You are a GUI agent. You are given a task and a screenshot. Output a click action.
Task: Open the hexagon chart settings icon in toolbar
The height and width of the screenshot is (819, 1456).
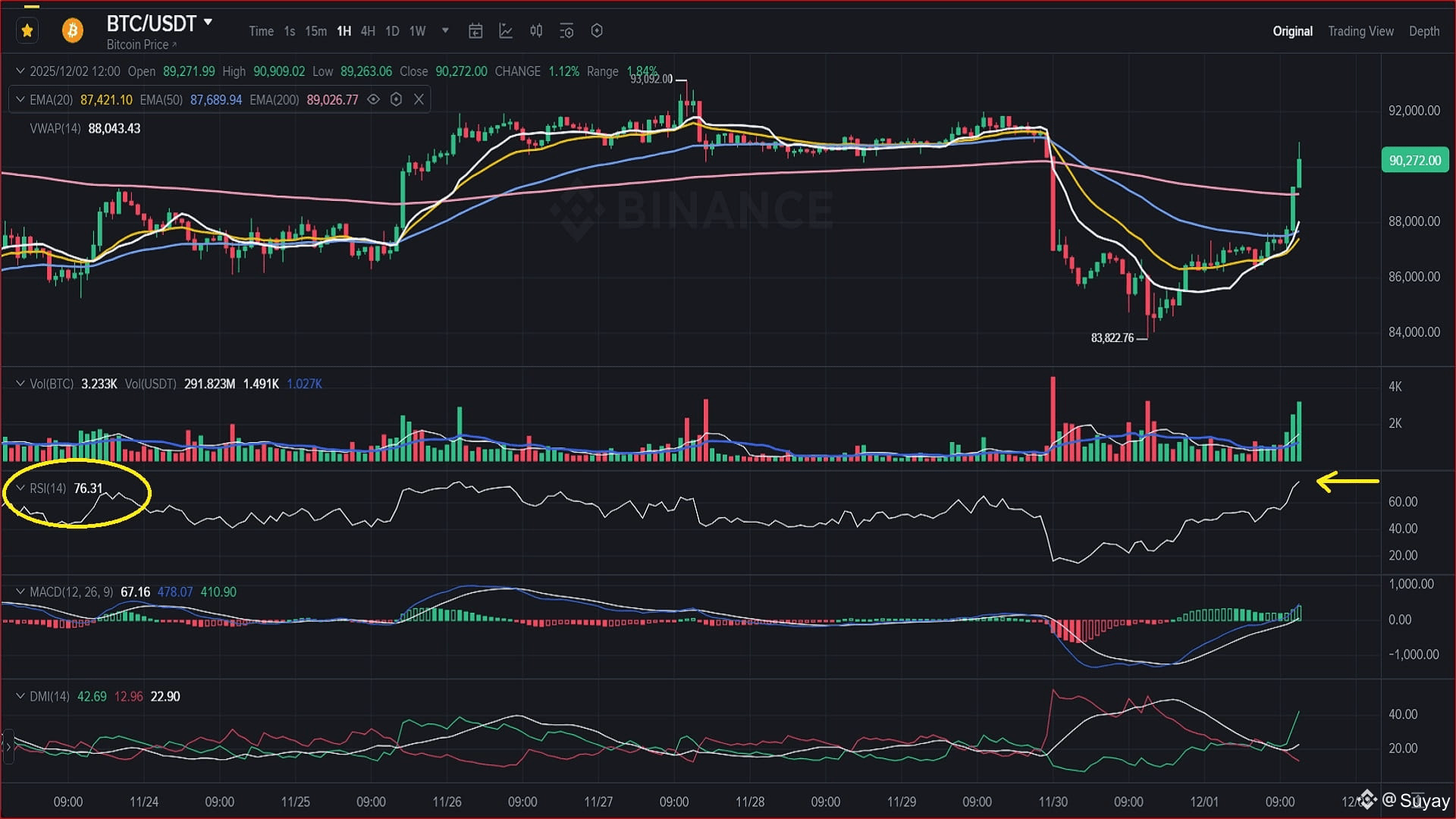click(x=597, y=31)
